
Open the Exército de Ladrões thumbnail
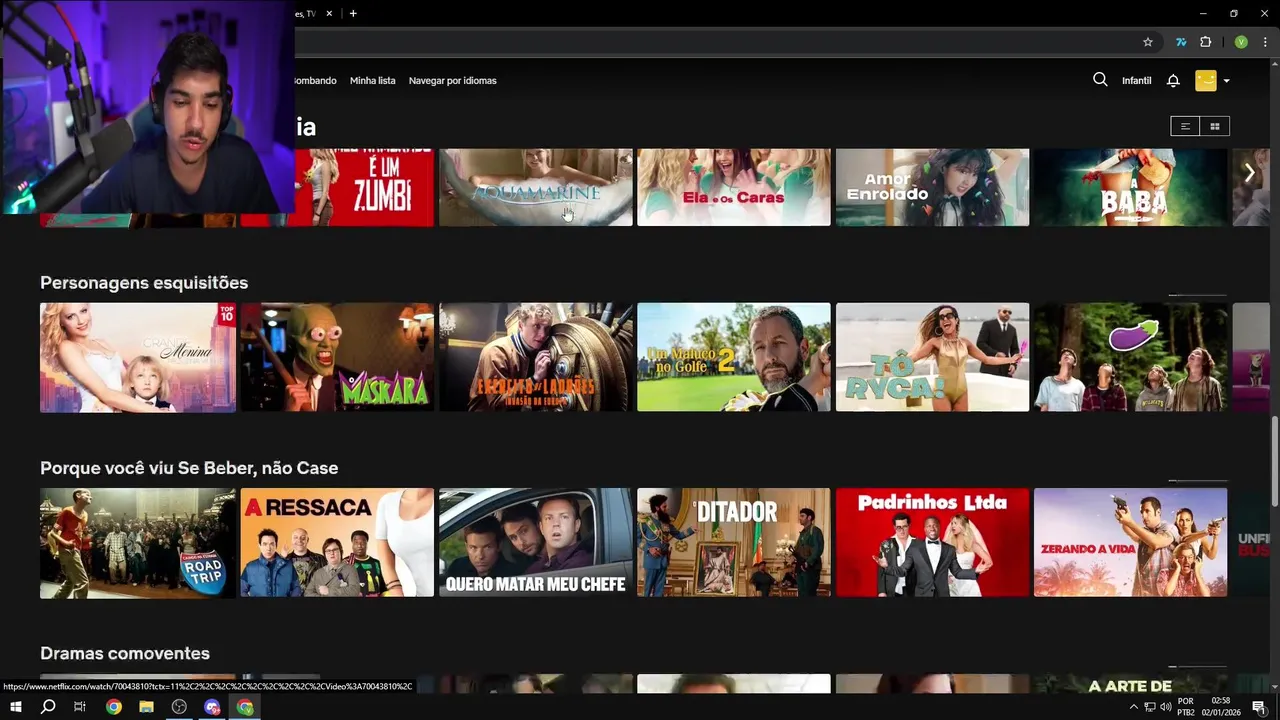point(536,357)
